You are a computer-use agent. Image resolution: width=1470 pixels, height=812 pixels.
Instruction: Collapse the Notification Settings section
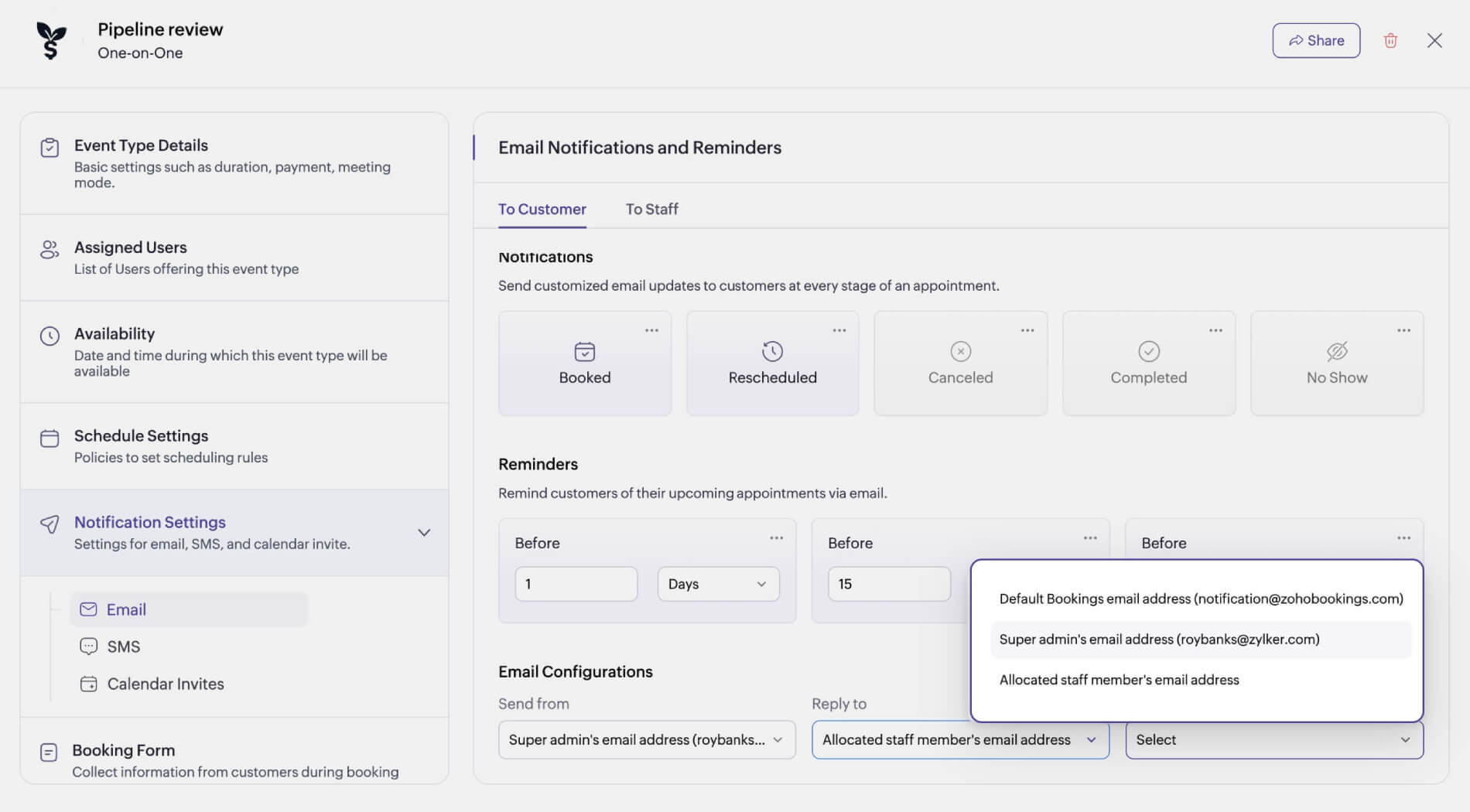[x=424, y=533]
